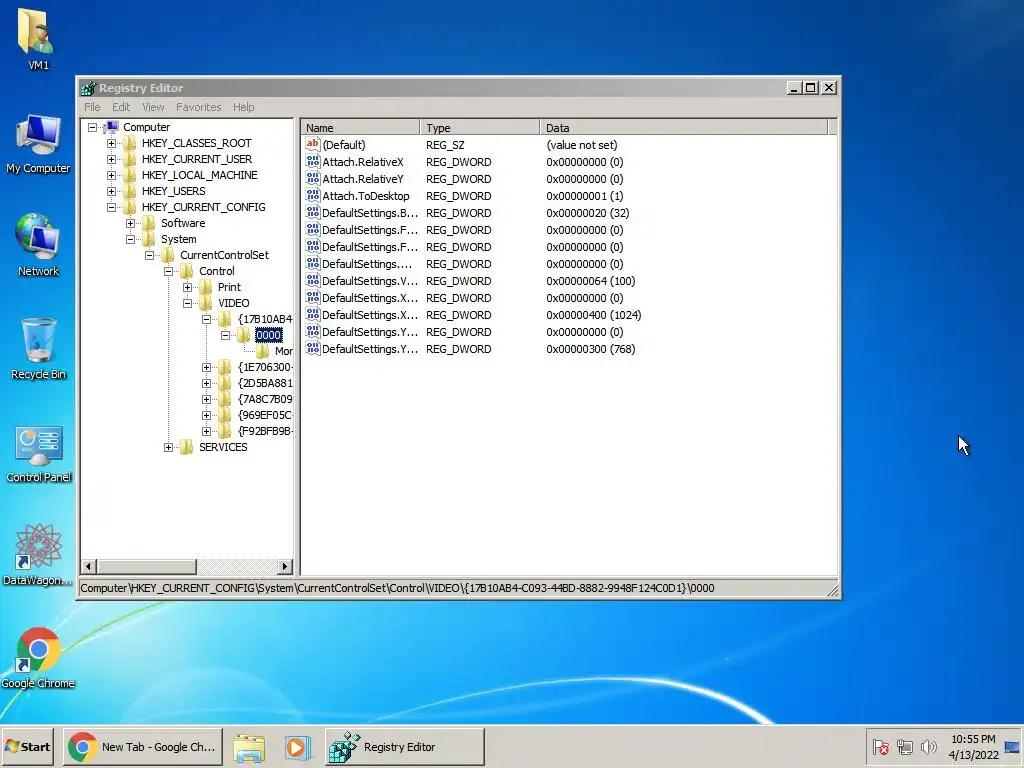Select the {F92BFB9B key
The width and height of the screenshot is (1024, 768).
(x=265, y=431)
